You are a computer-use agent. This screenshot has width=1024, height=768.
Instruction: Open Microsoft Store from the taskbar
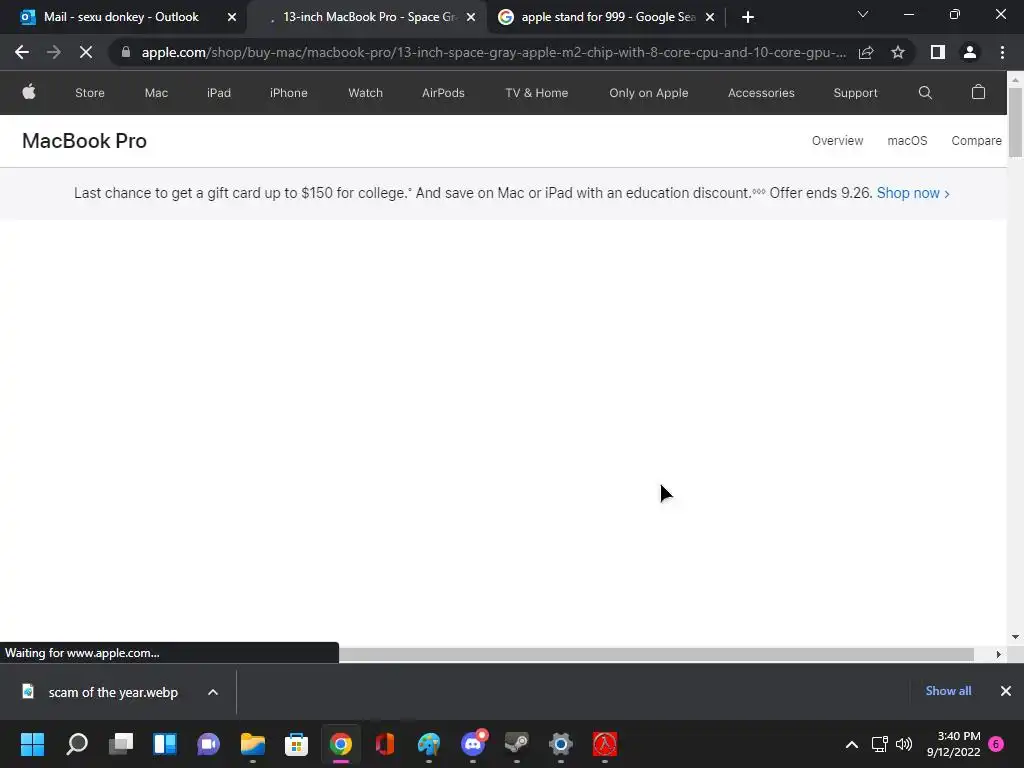coord(296,744)
